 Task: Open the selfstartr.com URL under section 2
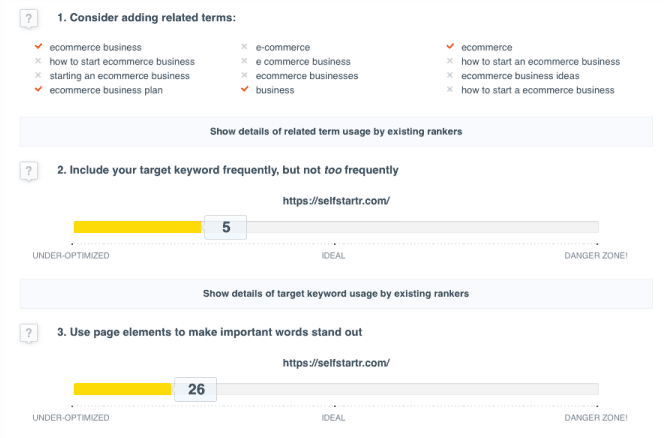336,201
